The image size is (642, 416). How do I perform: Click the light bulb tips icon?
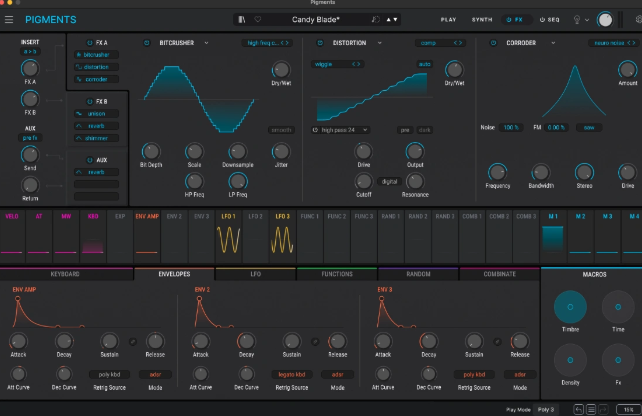[x=578, y=19]
